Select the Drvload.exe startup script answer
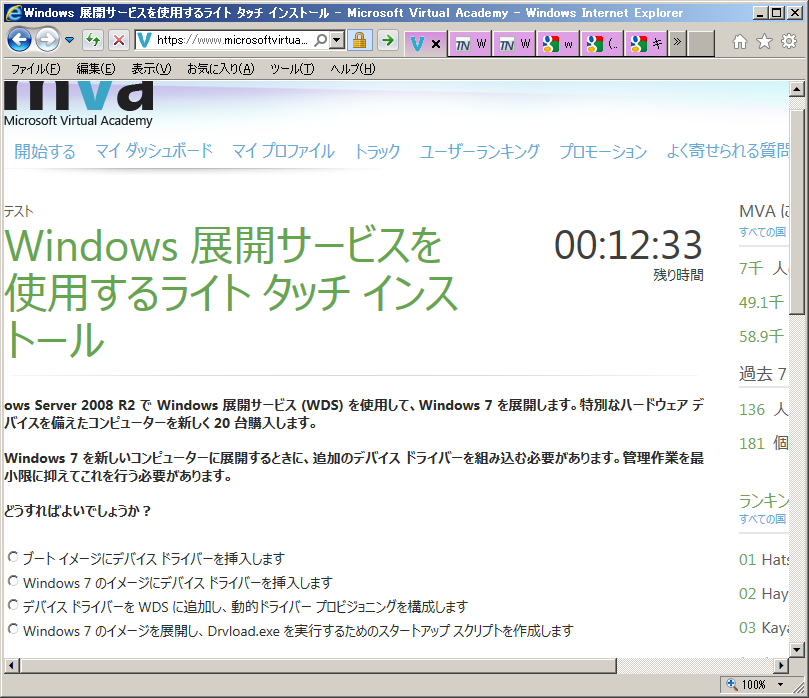The height and width of the screenshot is (698, 809). tap(13, 629)
